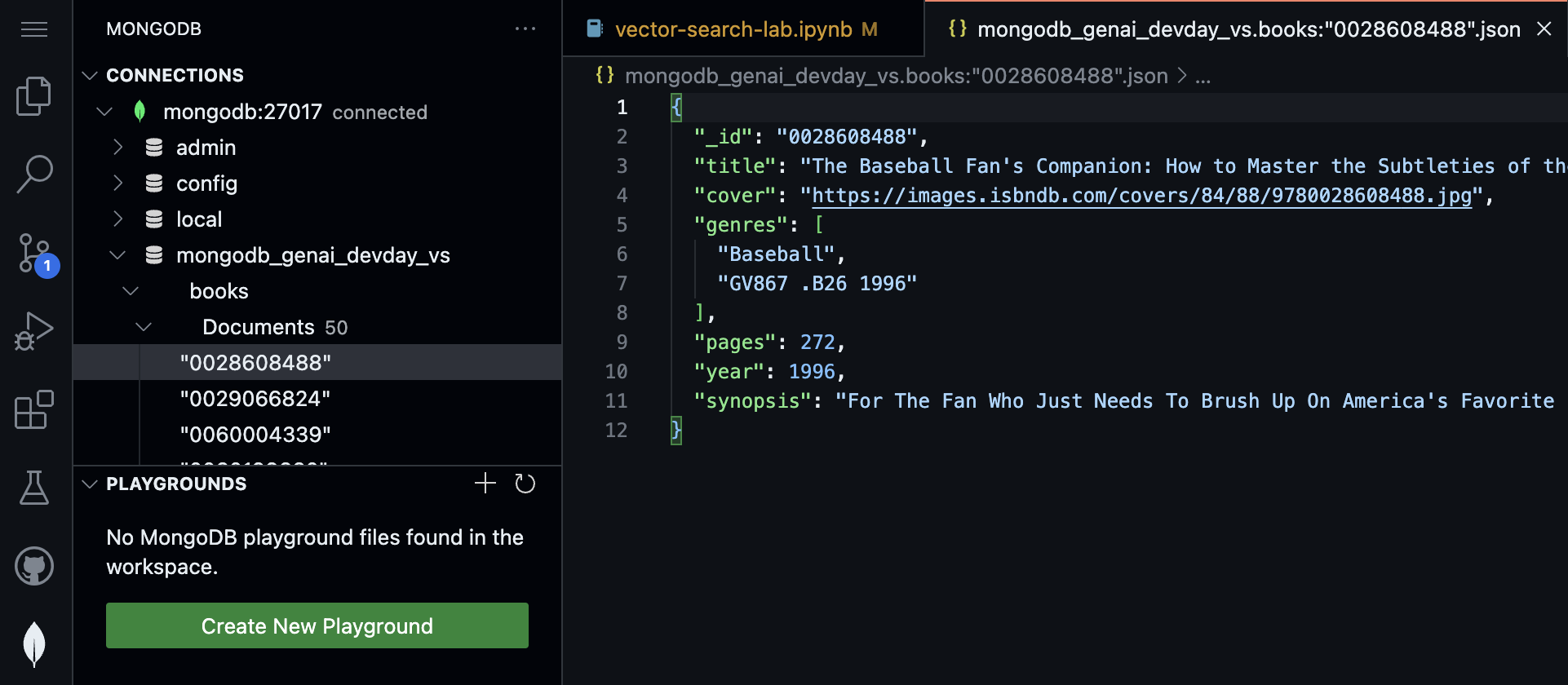Select the books "0028608488".json tab

[1248, 29]
